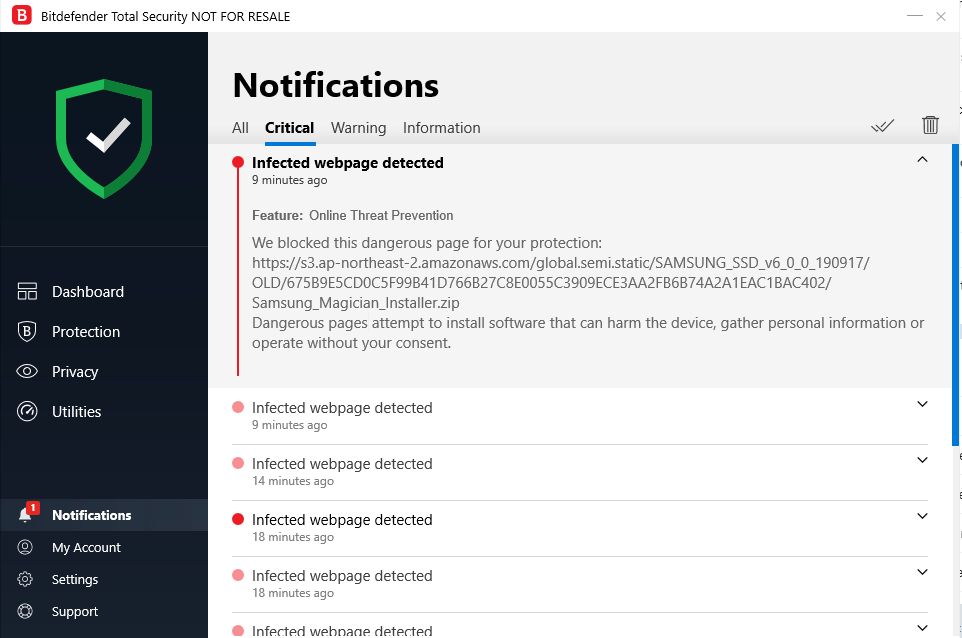
Task: Open the My Account profile icon
Action: point(26,548)
